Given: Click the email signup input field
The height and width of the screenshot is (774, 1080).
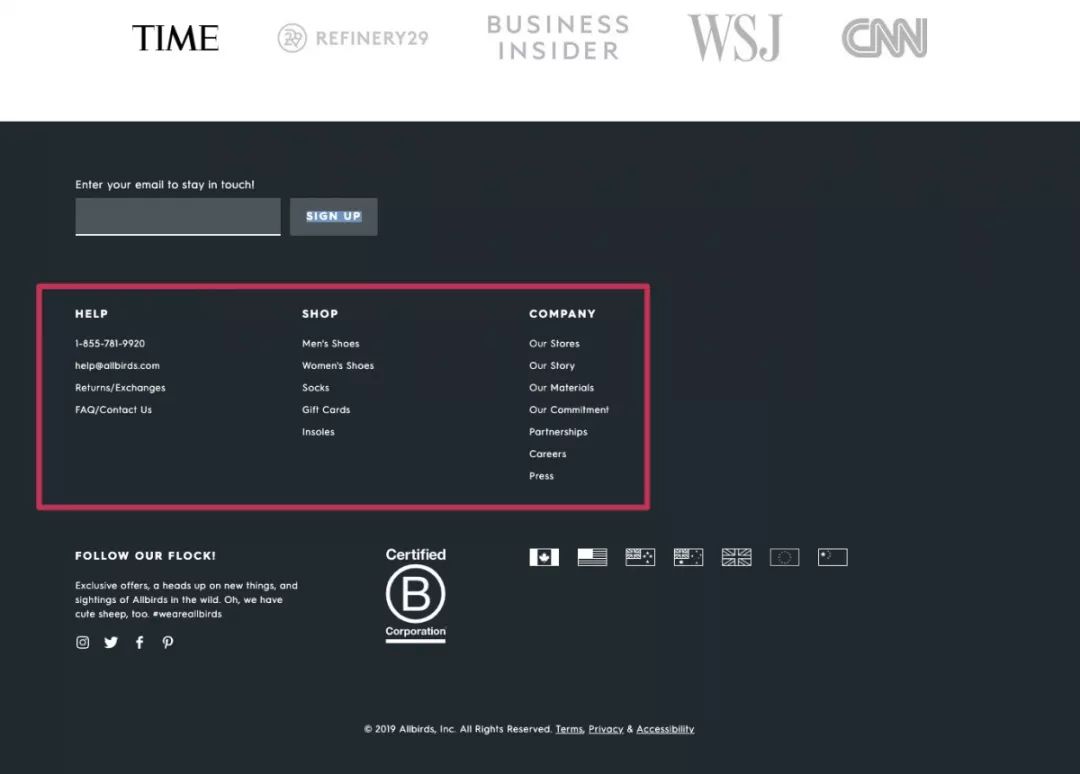Looking at the screenshot, I should 177,216.
